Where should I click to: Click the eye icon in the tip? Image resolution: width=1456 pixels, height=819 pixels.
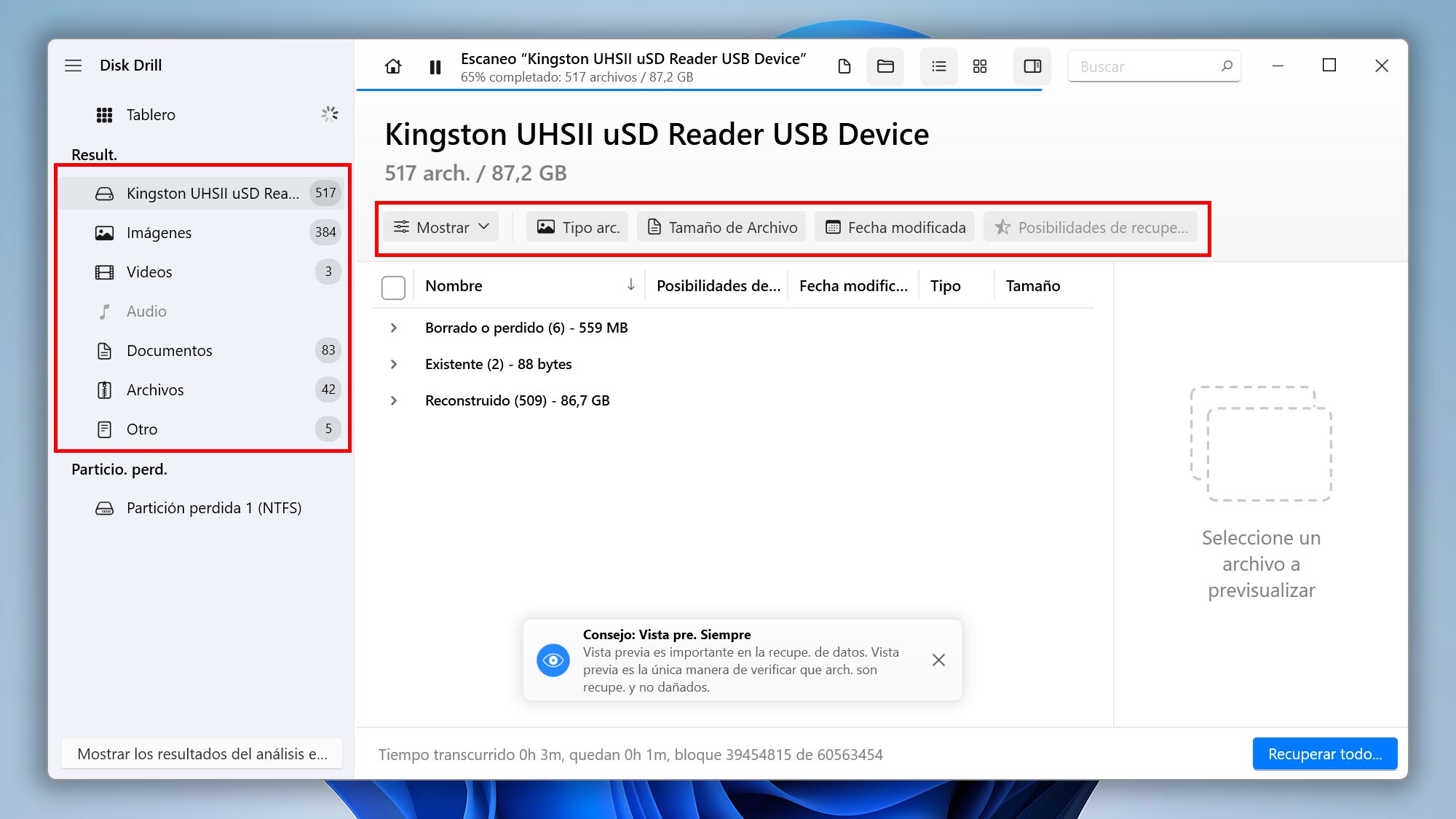[553, 660]
